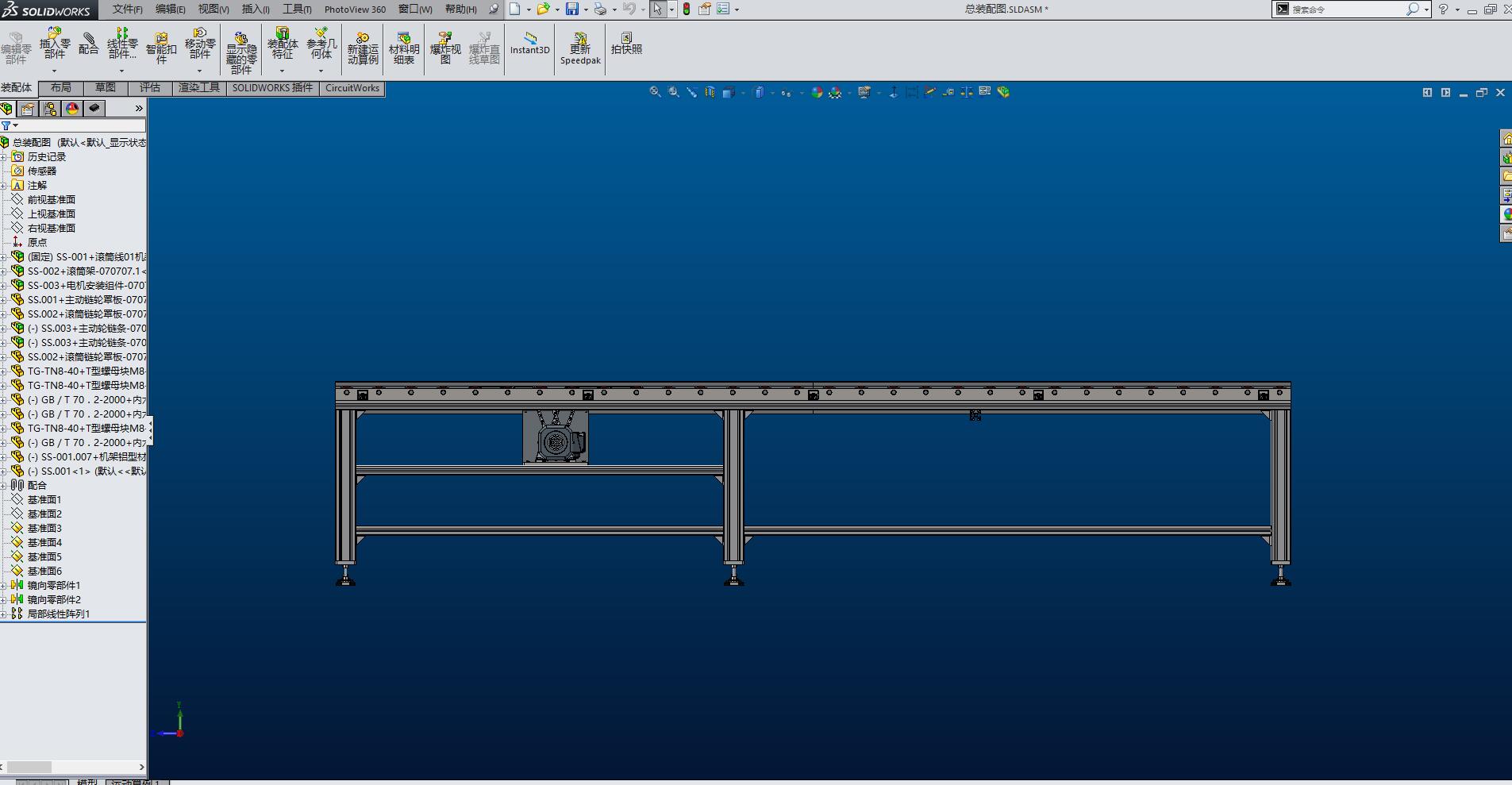Open the 材料明细表 bill of materials
Screen dimensions: 1512x785
point(404,48)
